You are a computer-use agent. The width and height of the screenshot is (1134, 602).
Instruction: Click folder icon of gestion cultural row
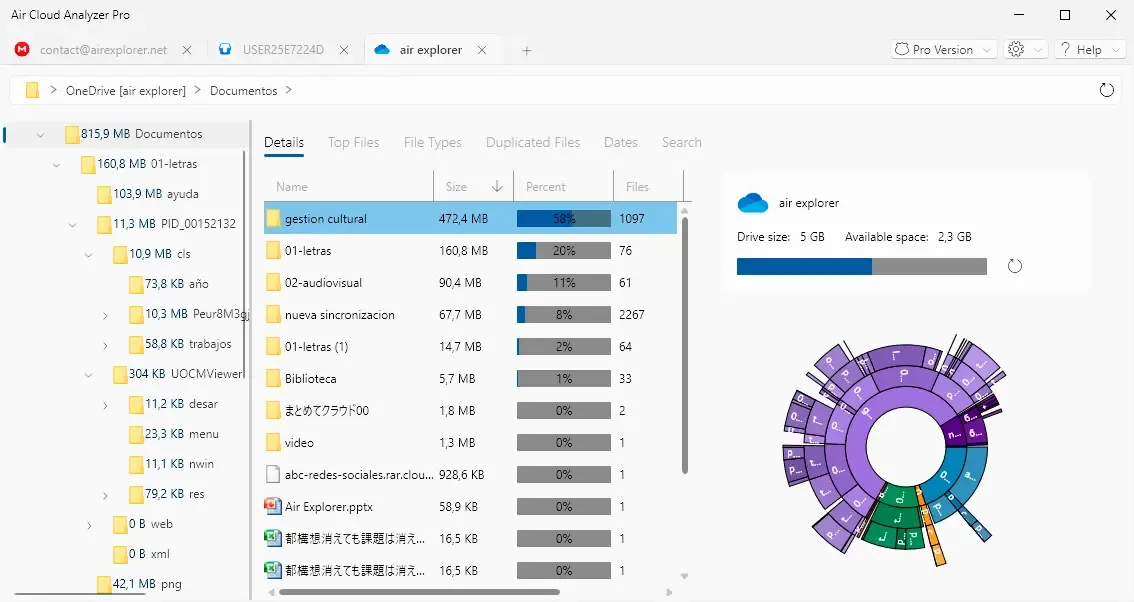[x=273, y=219]
